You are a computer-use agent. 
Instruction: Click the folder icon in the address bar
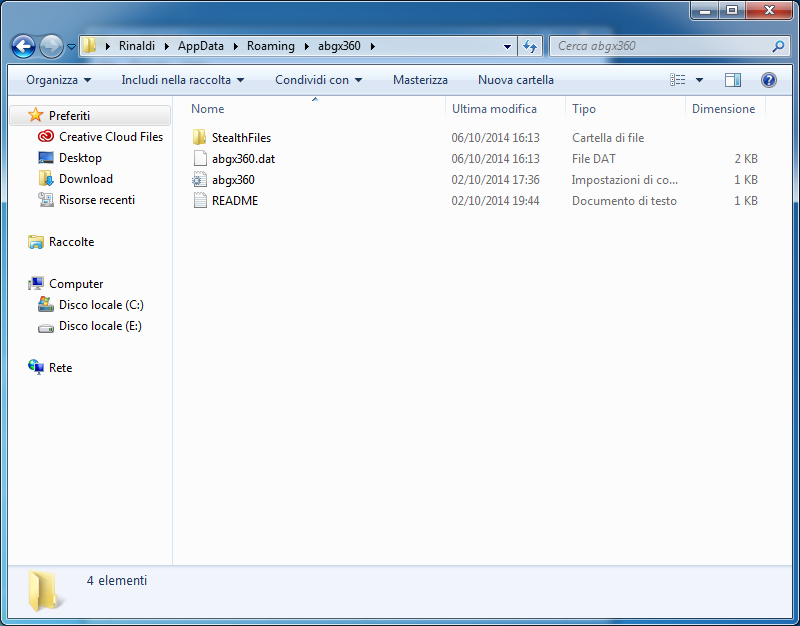pos(89,45)
